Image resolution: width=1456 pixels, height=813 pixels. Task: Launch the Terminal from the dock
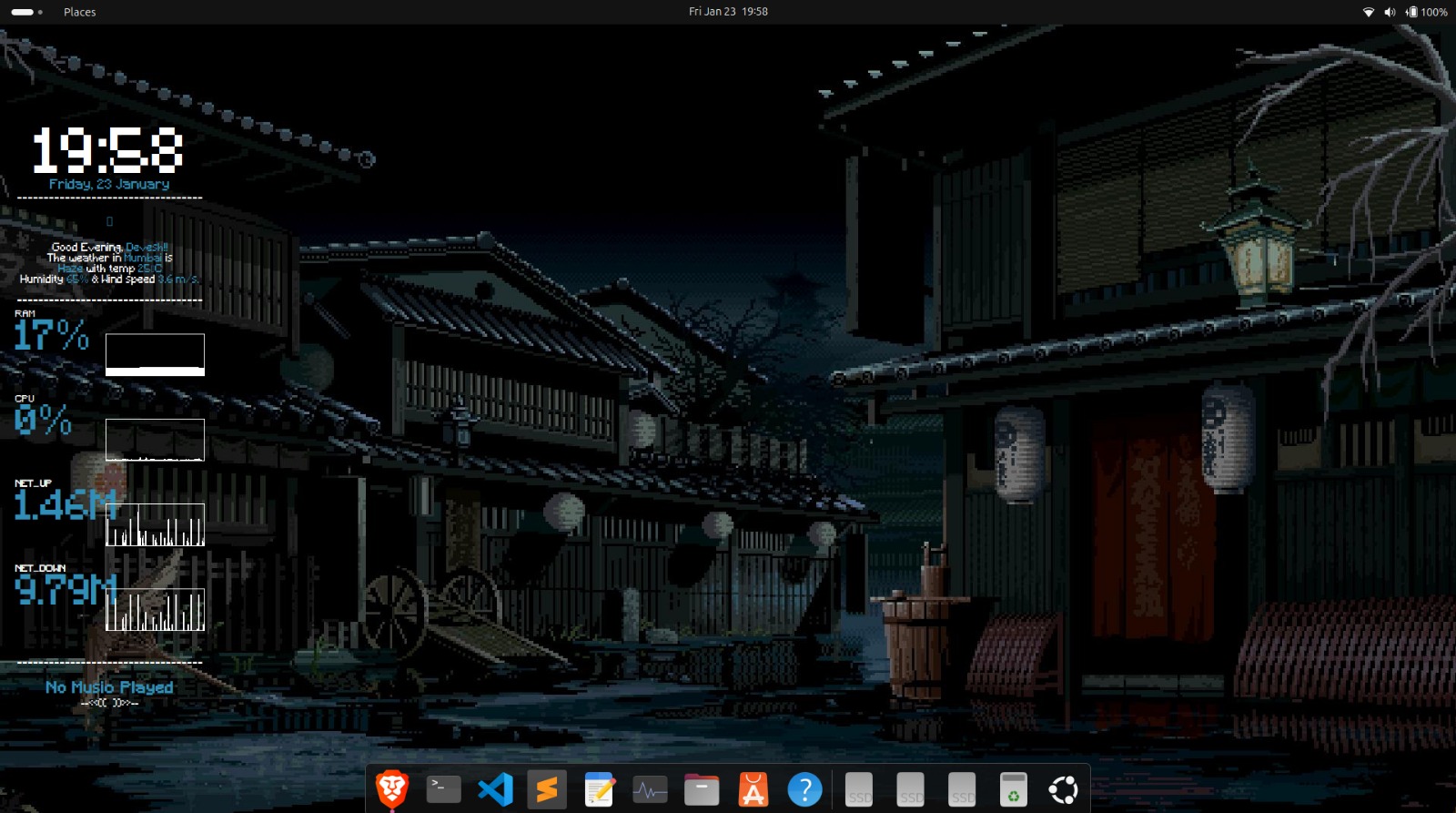tap(444, 789)
